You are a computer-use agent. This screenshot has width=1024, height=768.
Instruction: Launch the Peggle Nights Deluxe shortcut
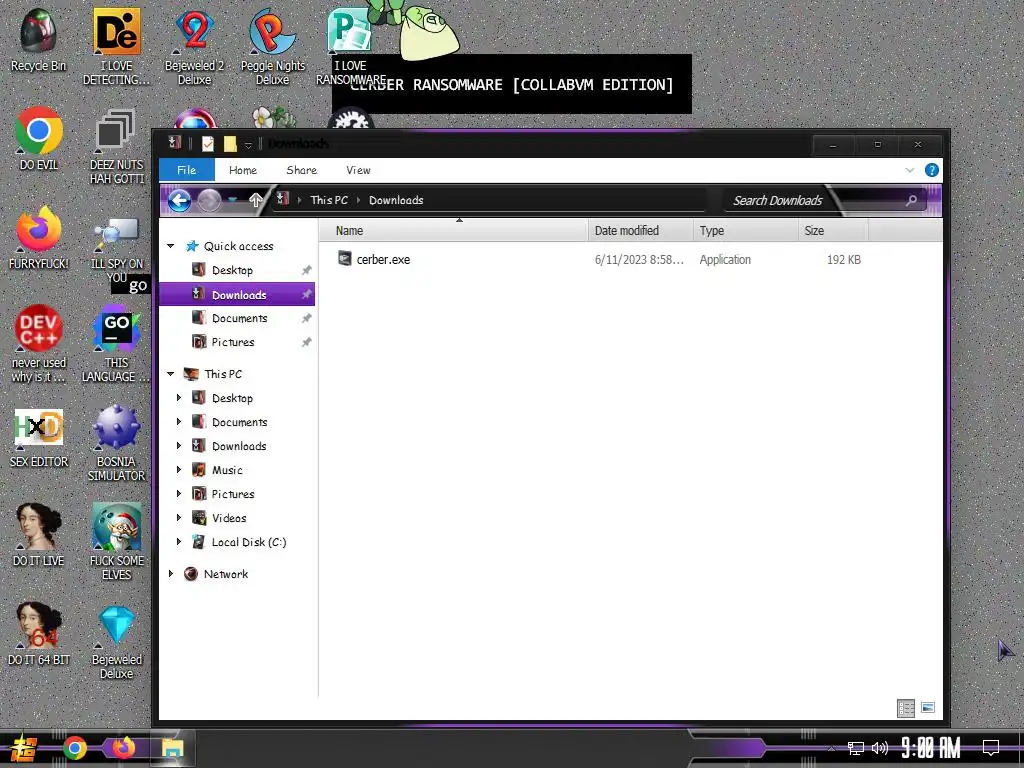coord(272,46)
